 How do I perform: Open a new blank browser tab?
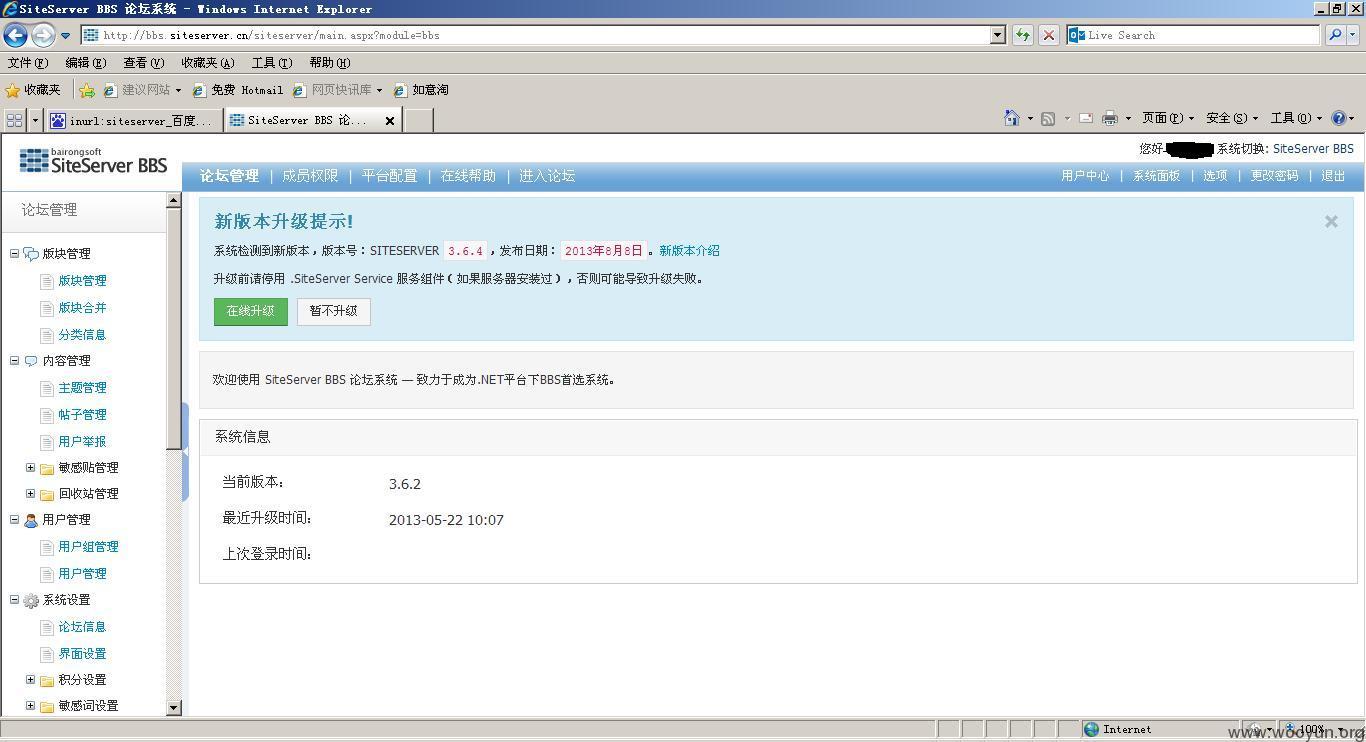418,120
